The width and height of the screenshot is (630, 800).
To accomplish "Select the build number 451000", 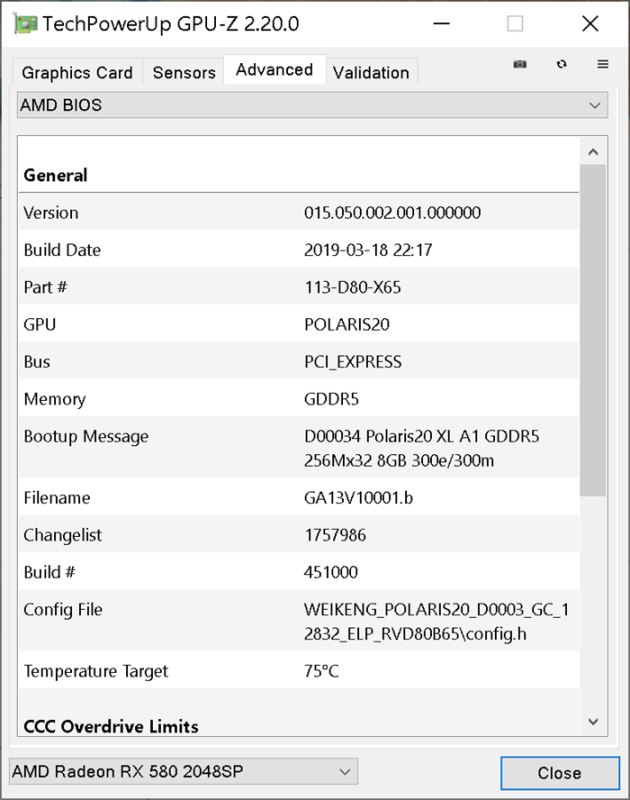I will (x=331, y=572).
